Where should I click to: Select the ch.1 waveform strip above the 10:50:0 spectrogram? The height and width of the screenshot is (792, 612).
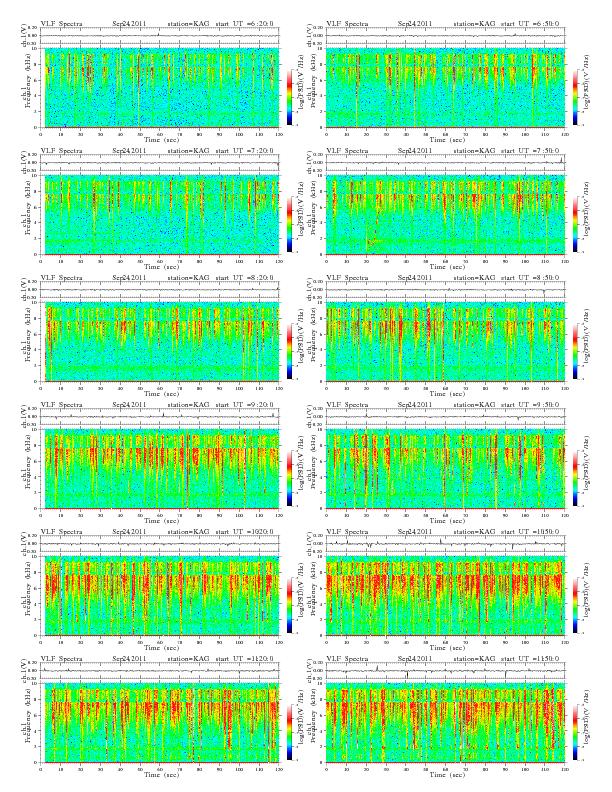(x=445, y=543)
